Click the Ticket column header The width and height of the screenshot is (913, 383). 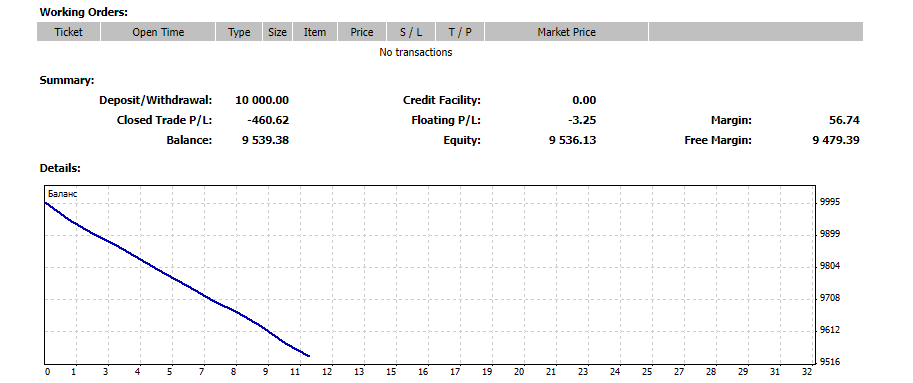(x=69, y=32)
